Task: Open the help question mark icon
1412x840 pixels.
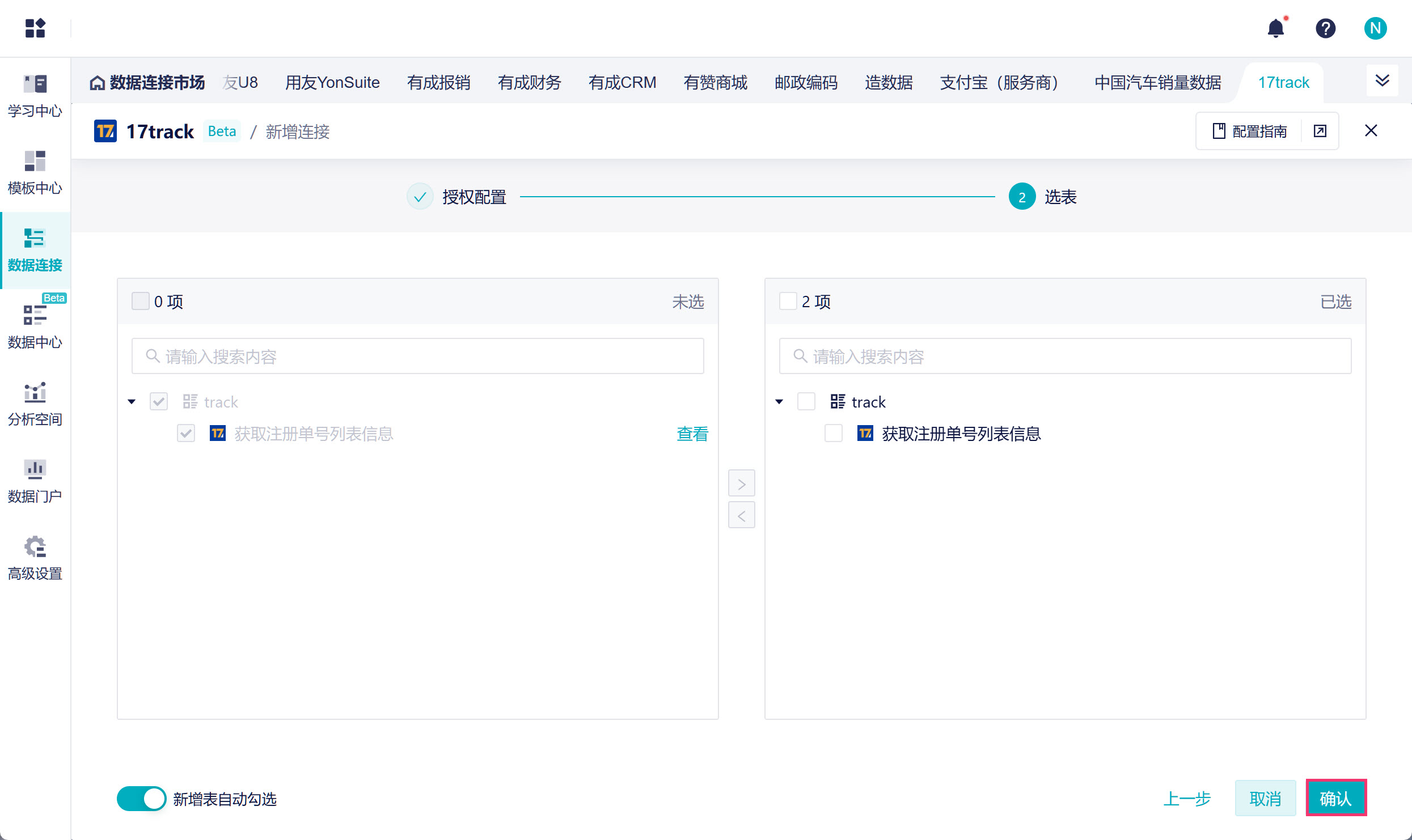Action: pos(1326,28)
